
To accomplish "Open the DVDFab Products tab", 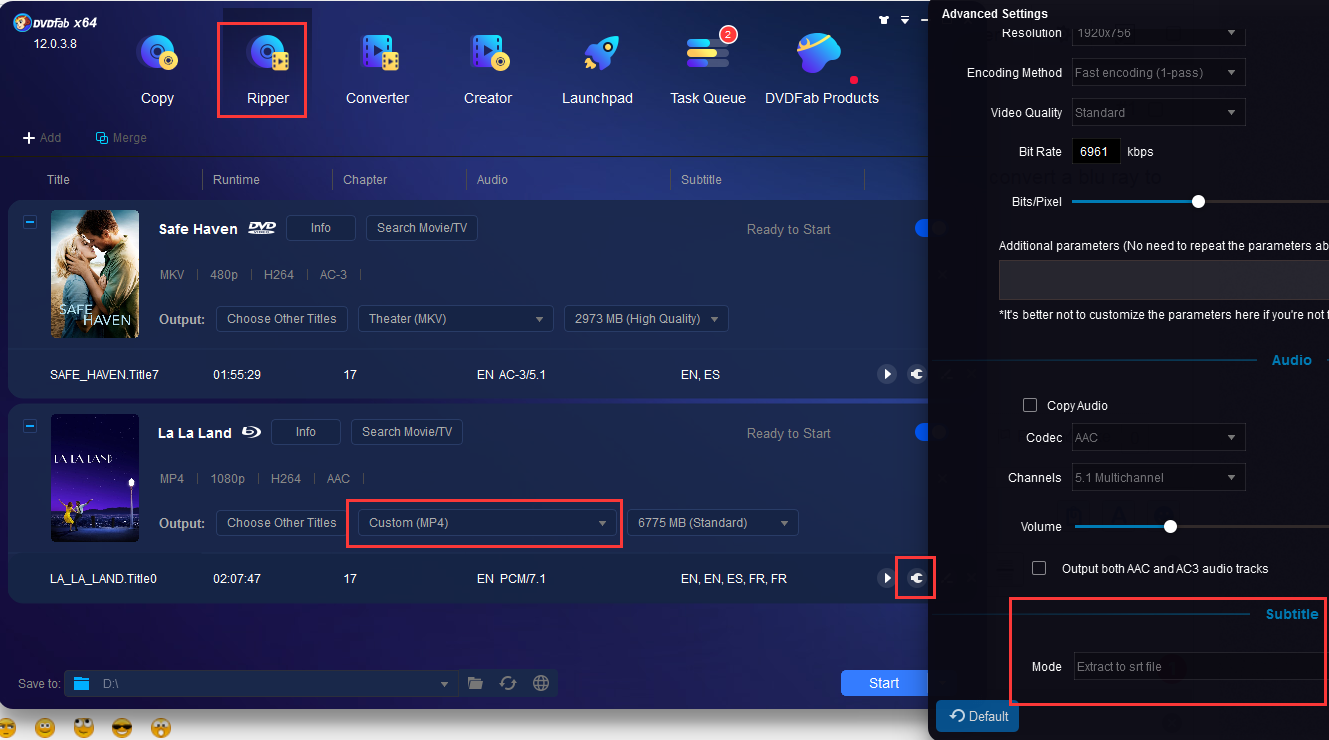I will [822, 68].
